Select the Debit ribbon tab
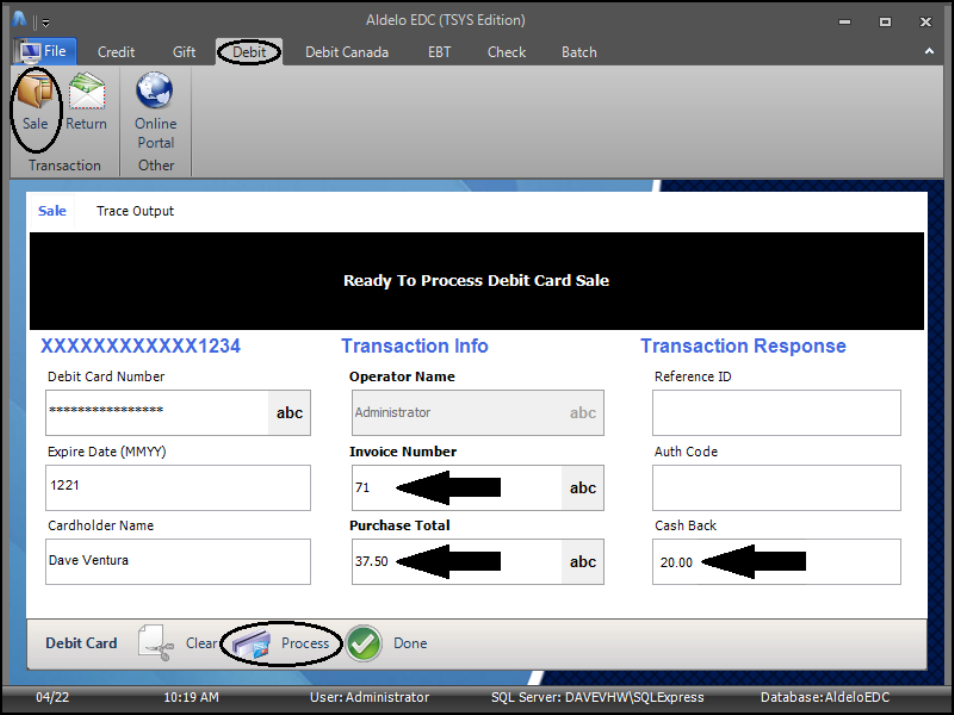 point(249,52)
